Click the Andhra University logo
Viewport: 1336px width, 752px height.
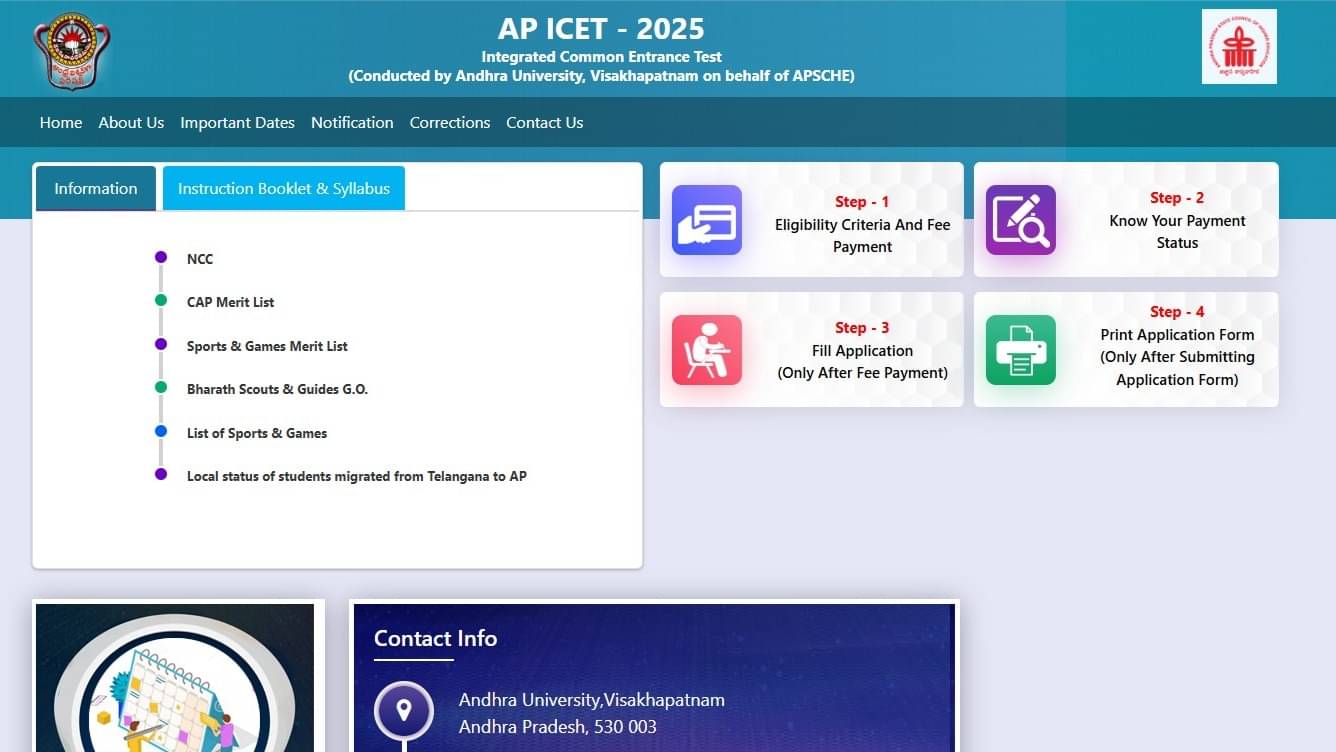tap(69, 48)
